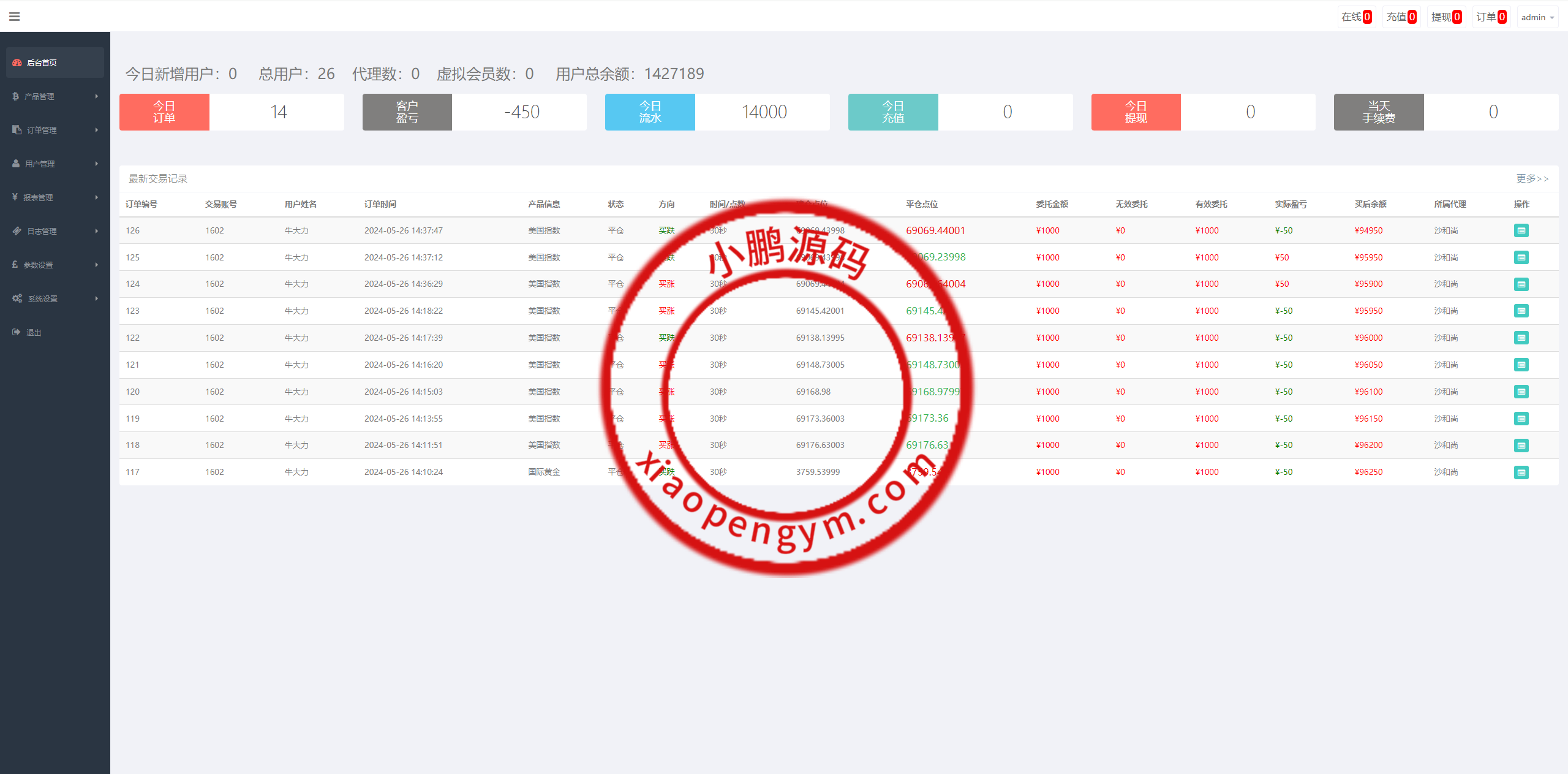Open detail icon for order 120

1521,392
